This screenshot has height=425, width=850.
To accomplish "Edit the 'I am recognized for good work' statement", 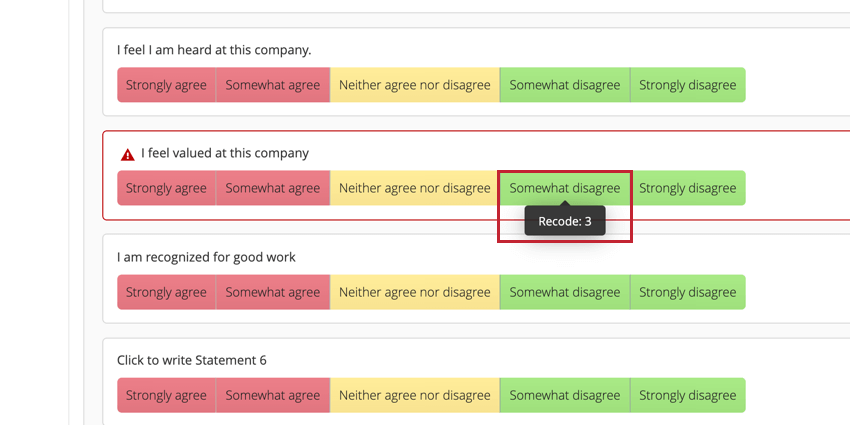I will [x=206, y=257].
